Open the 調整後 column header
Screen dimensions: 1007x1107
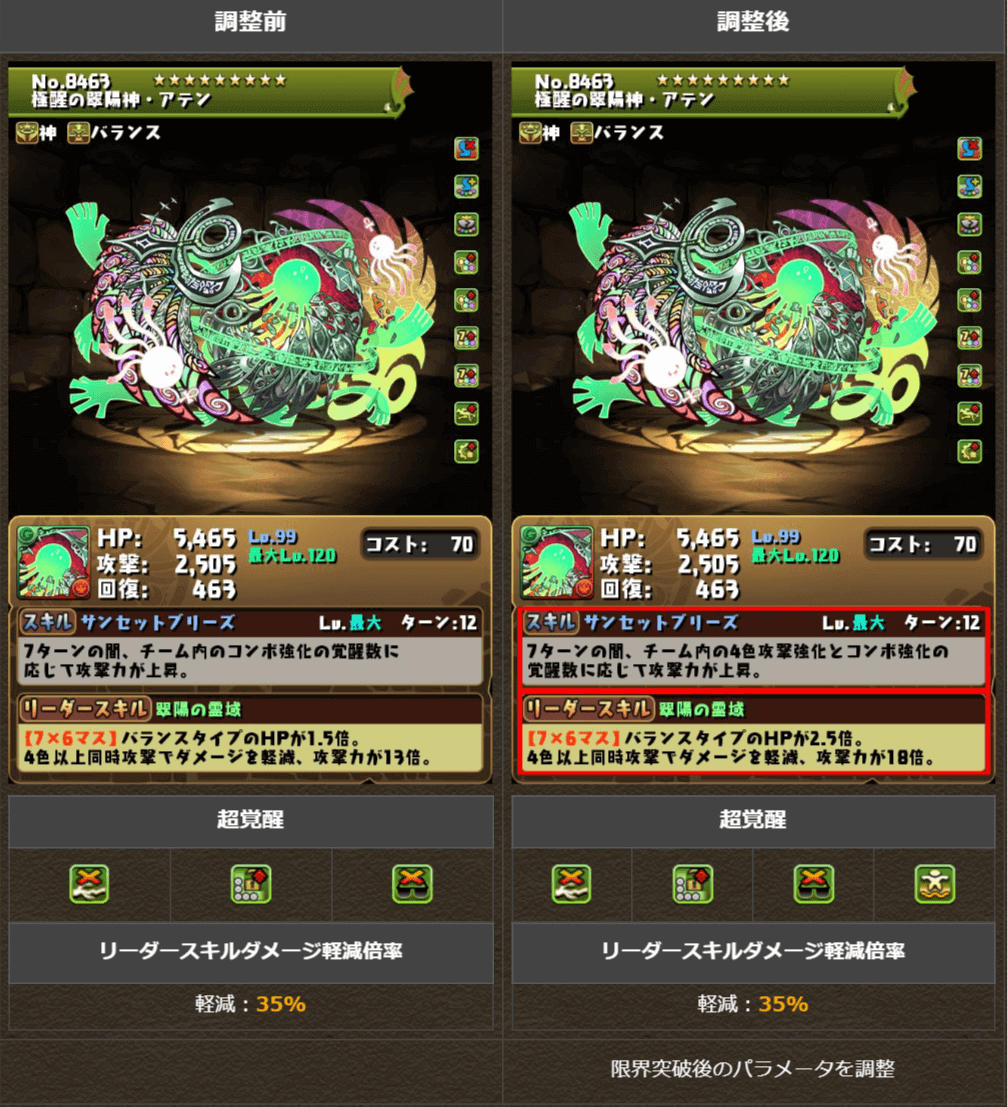coord(754,23)
